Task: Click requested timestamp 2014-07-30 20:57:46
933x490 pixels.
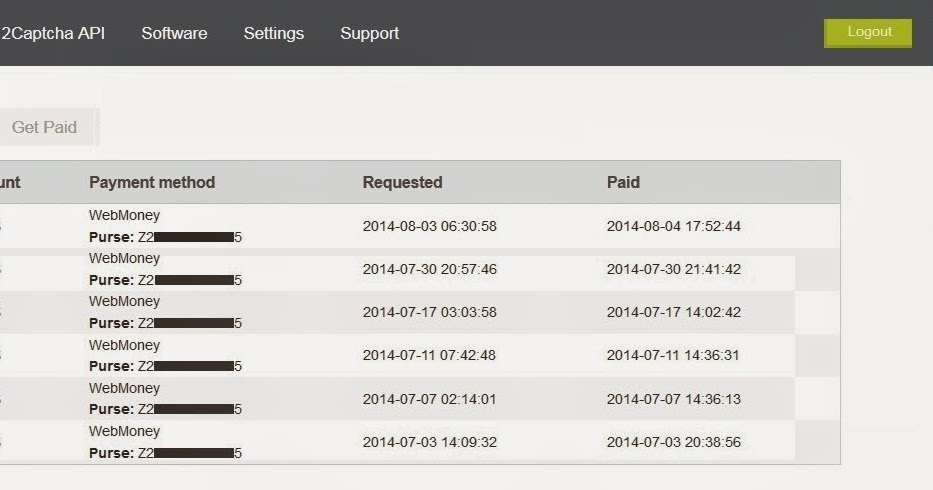Action: tap(429, 269)
